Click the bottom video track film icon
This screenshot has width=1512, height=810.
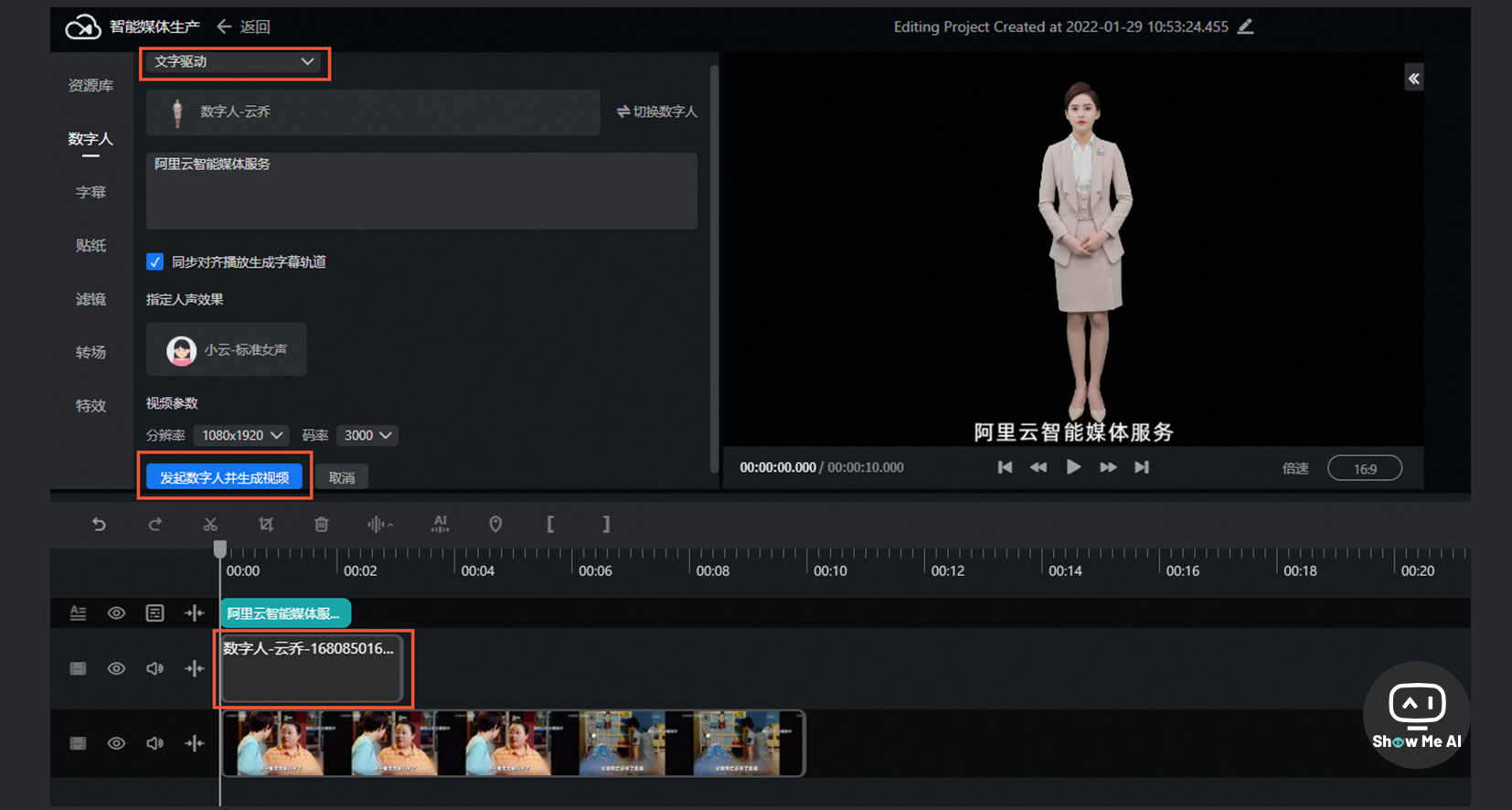tap(79, 743)
